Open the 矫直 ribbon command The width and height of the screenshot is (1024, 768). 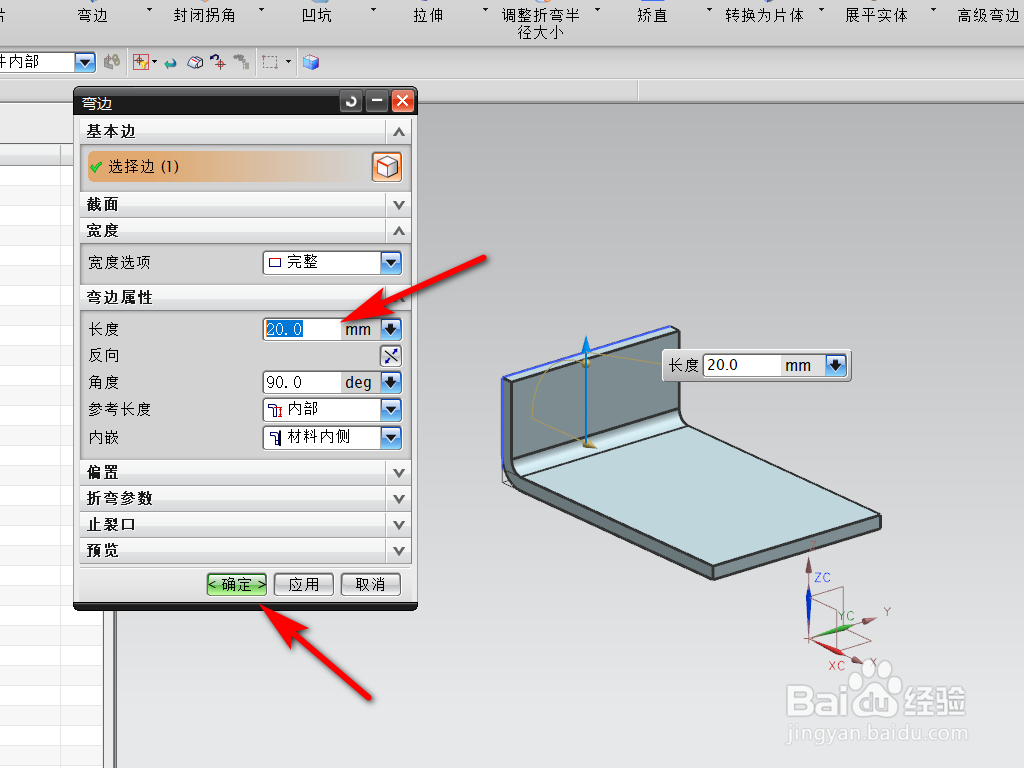coord(652,16)
